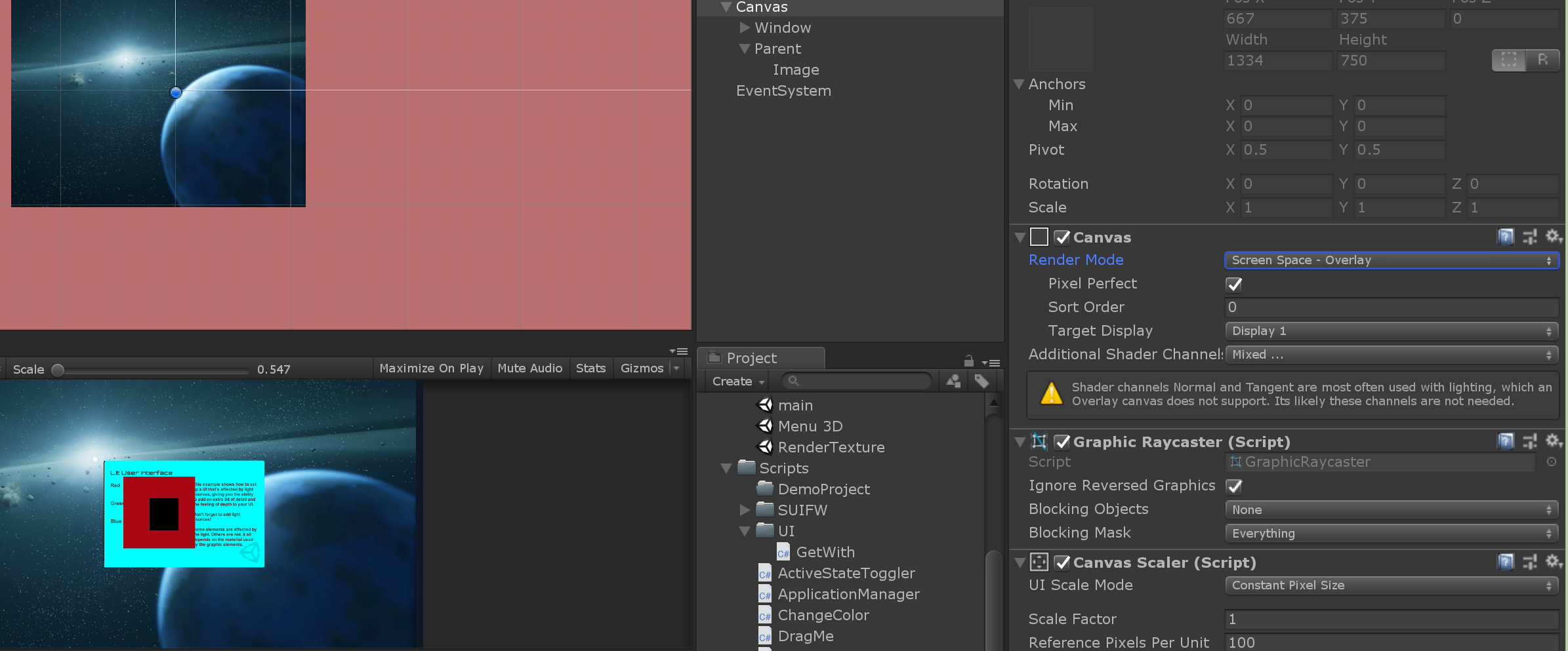Toggle Mute Audio in Game view

[x=529, y=368]
